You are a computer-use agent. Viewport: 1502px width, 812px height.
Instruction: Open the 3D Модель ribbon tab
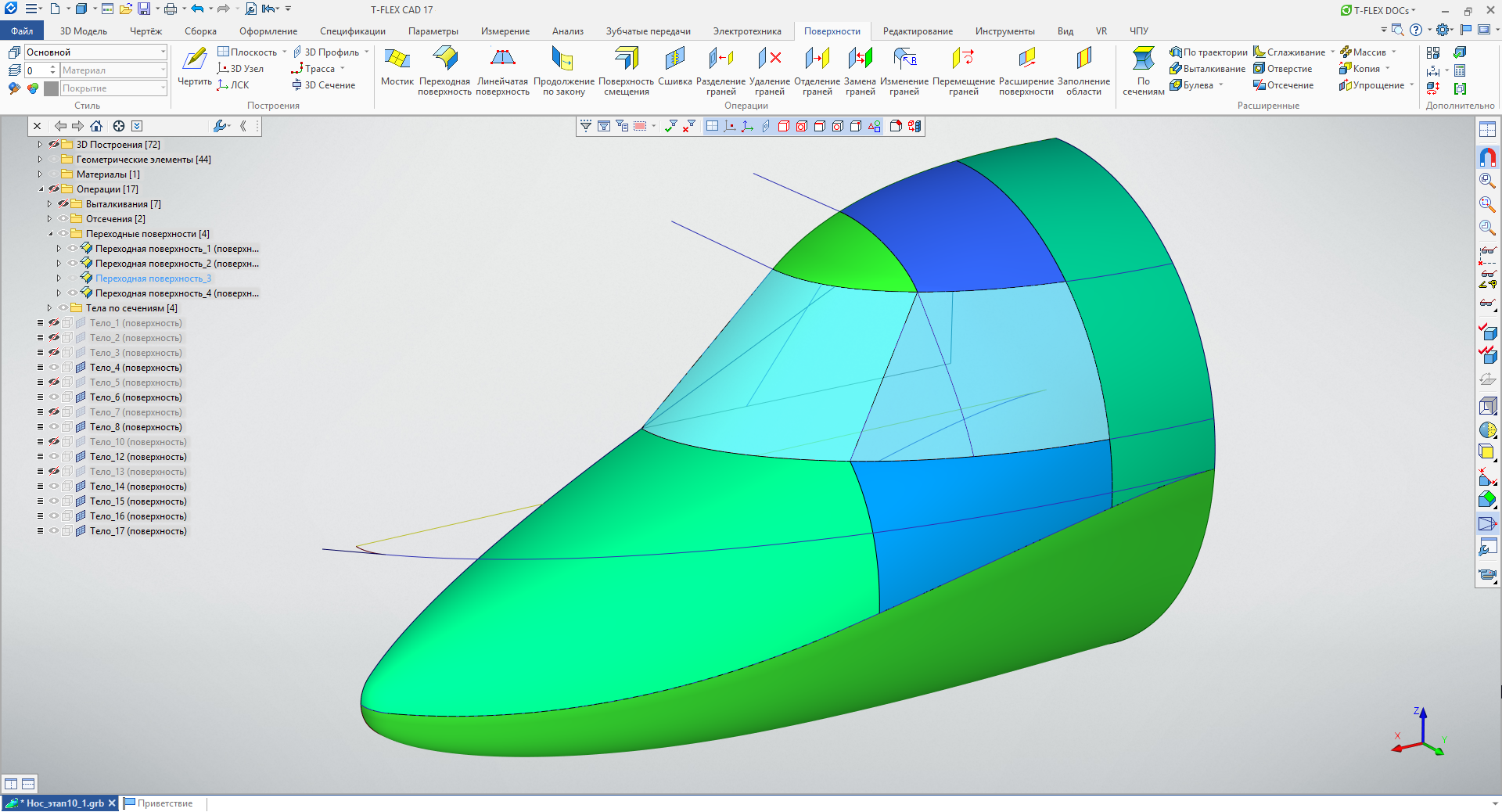(84, 31)
